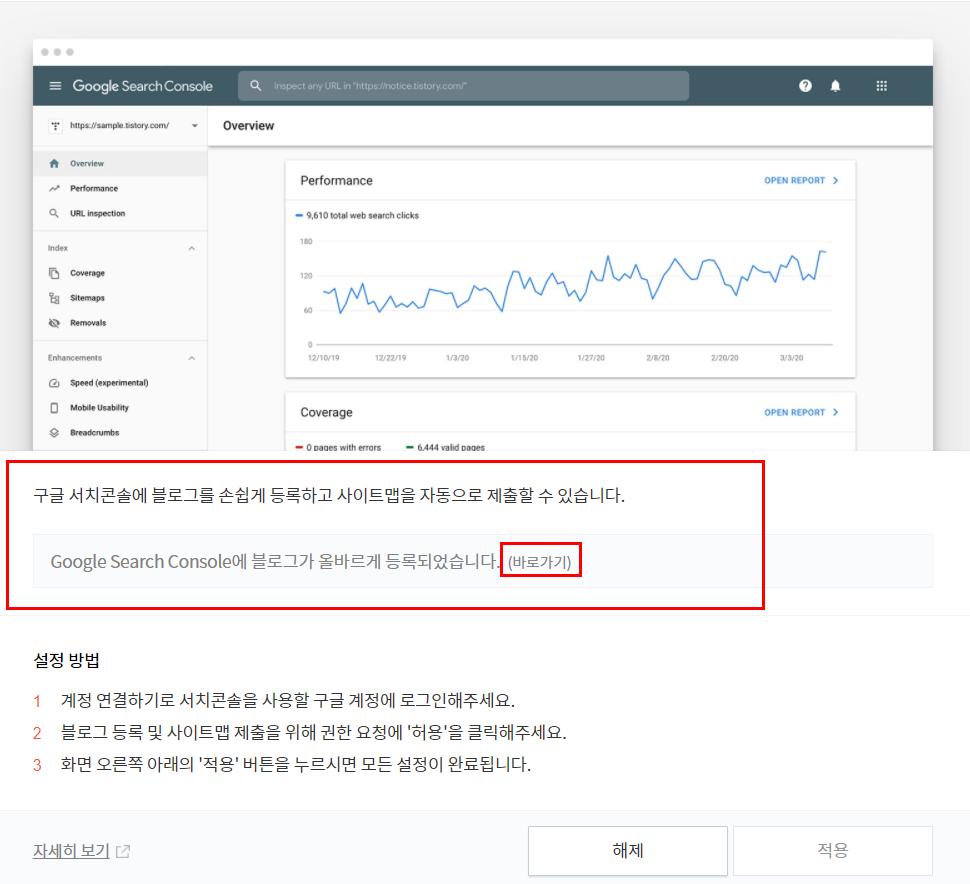Open the Google apps grid icon
970x884 pixels.
882,86
